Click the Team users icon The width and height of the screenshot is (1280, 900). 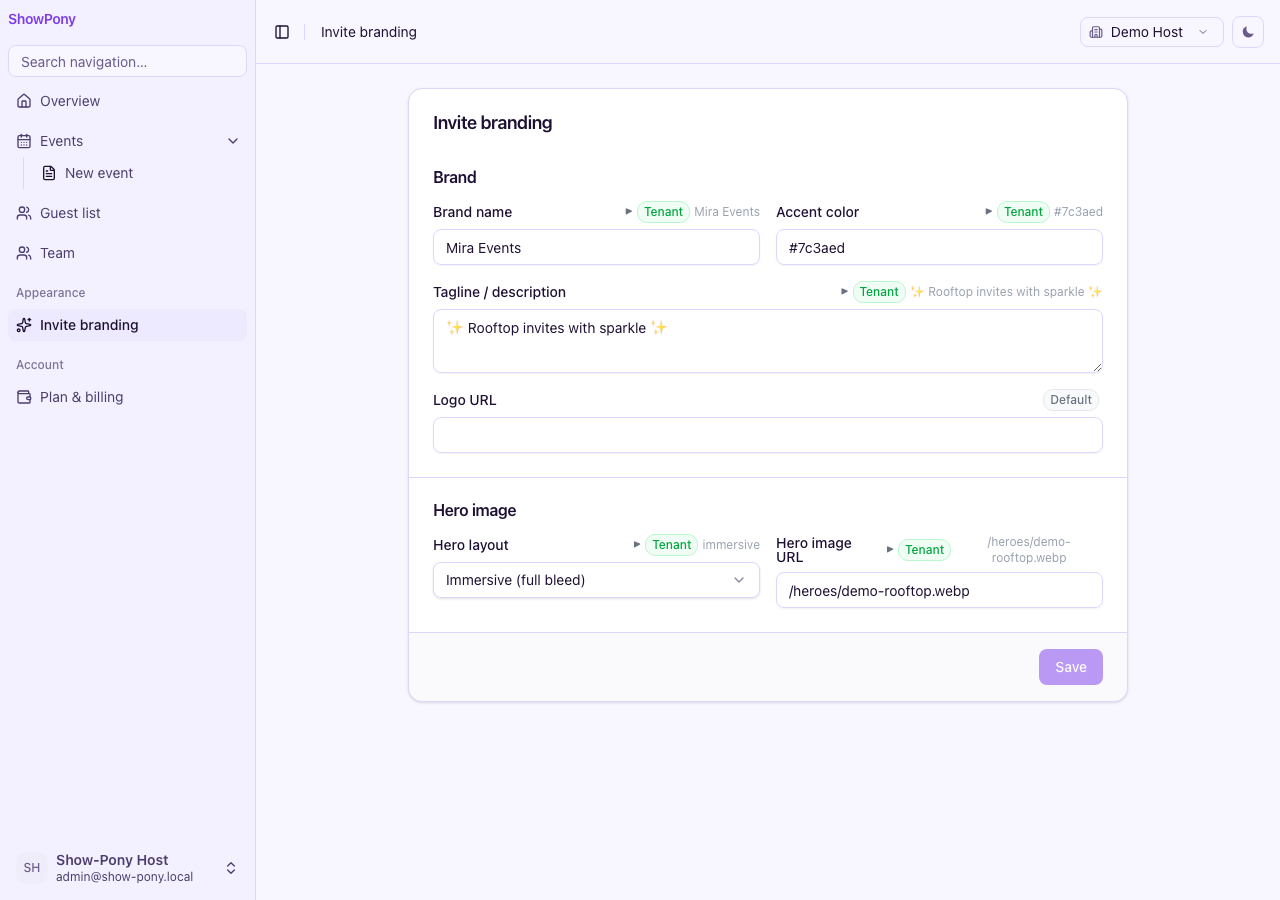point(24,253)
